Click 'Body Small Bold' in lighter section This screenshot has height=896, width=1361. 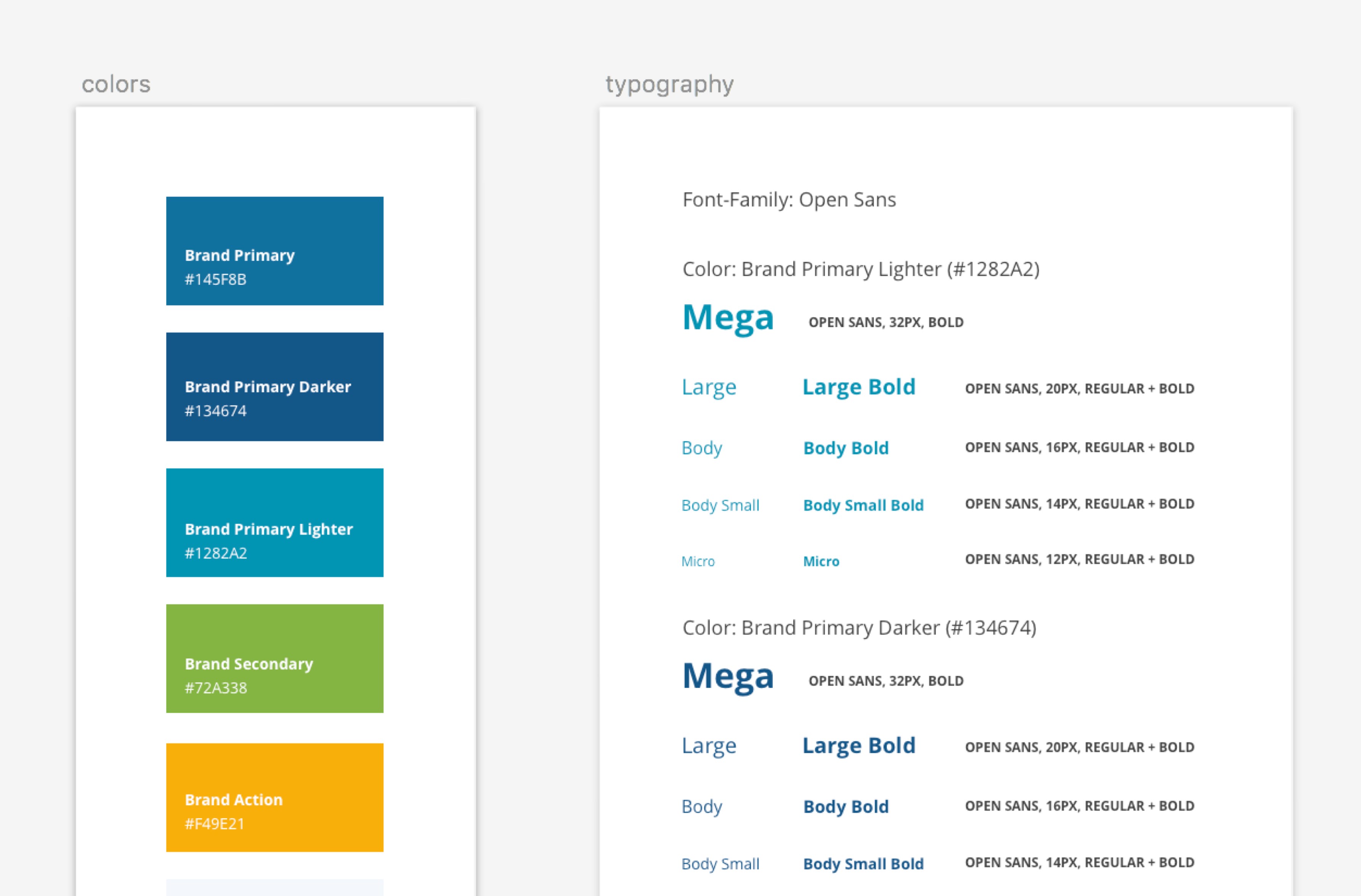pos(863,506)
